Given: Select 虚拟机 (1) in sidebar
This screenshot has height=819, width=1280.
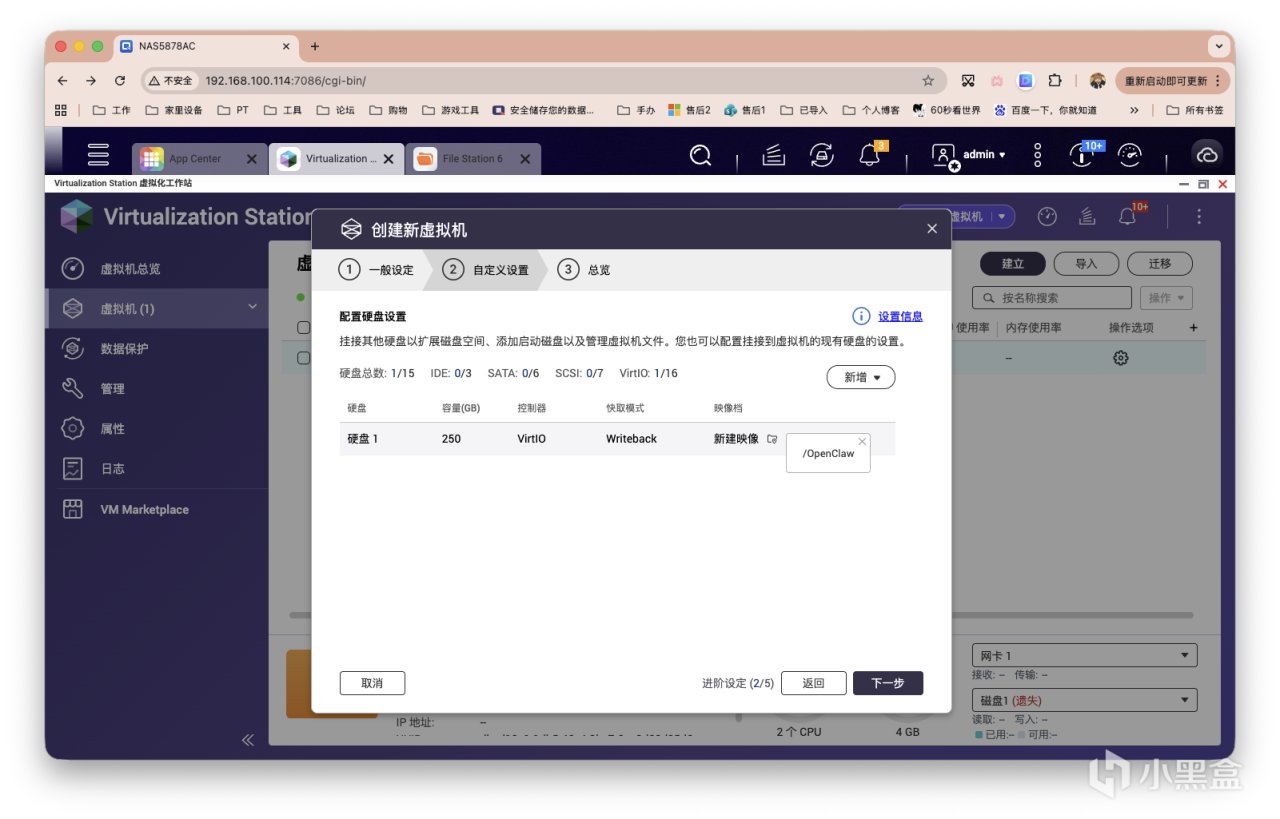Looking at the screenshot, I should tap(157, 309).
